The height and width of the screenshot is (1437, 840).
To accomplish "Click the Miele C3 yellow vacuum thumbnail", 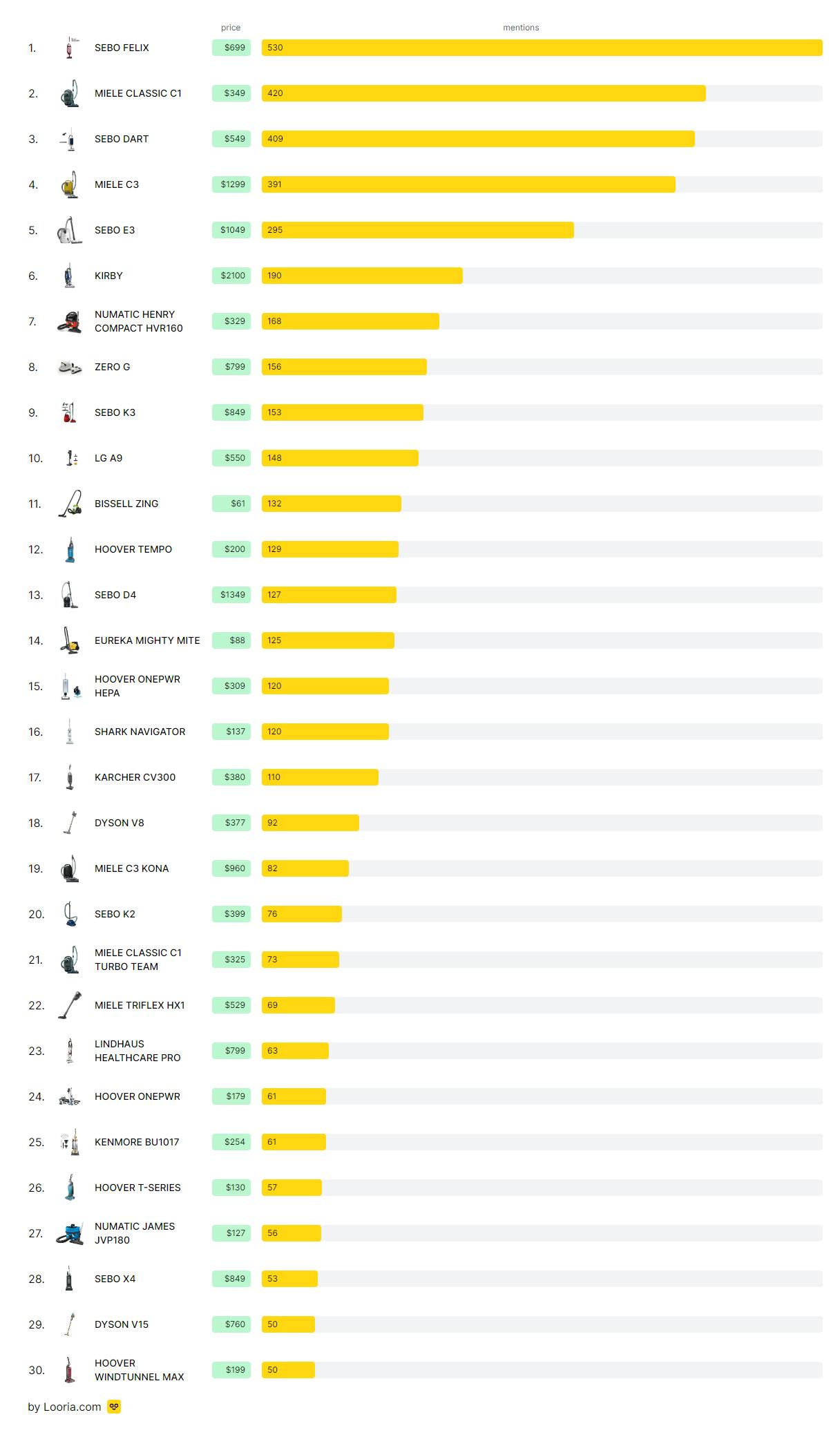I will pos(69,184).
